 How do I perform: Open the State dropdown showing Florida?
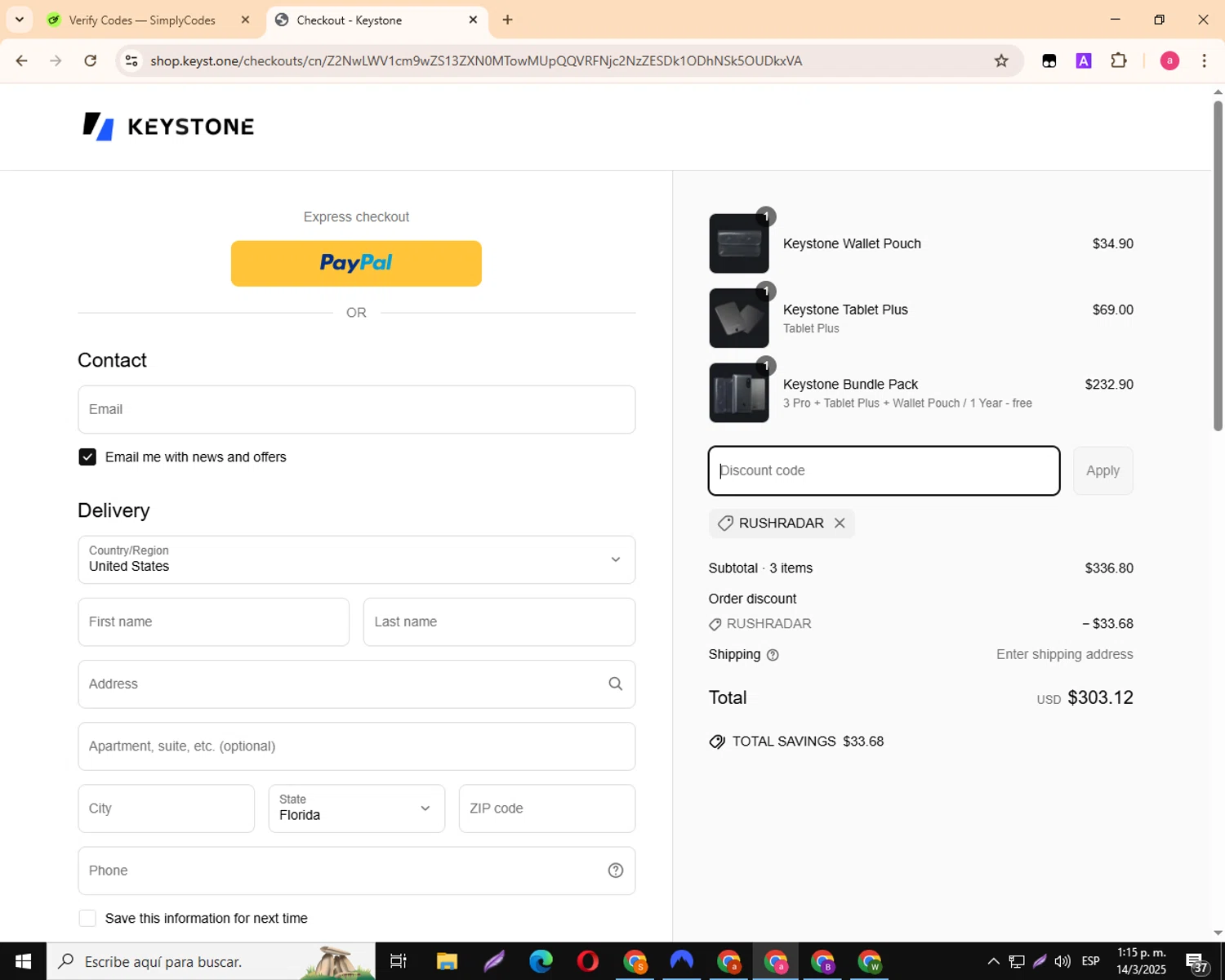pyautogui.click(x=356, y=808)
